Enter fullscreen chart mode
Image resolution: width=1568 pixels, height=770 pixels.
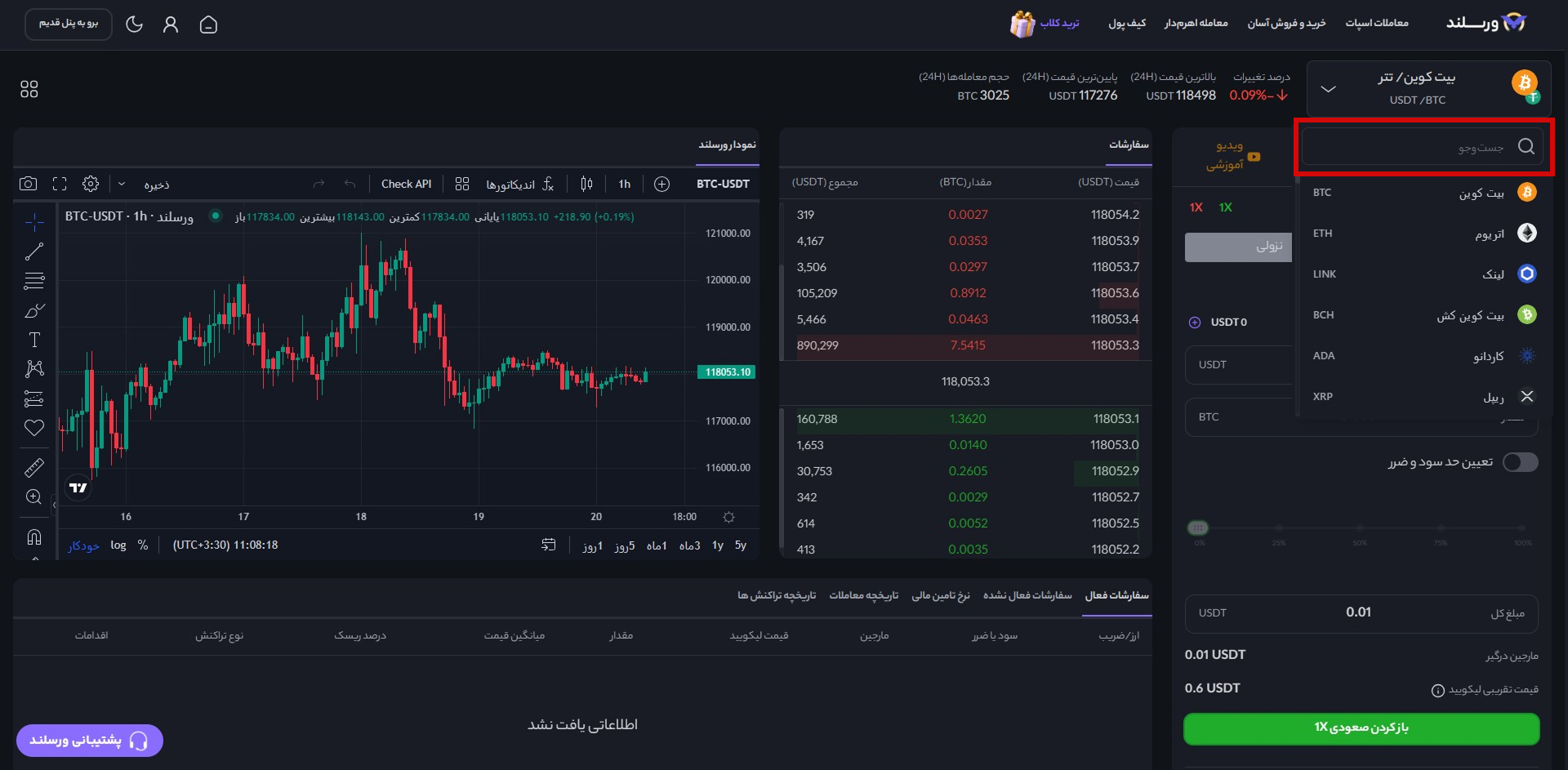coord(59,184)
